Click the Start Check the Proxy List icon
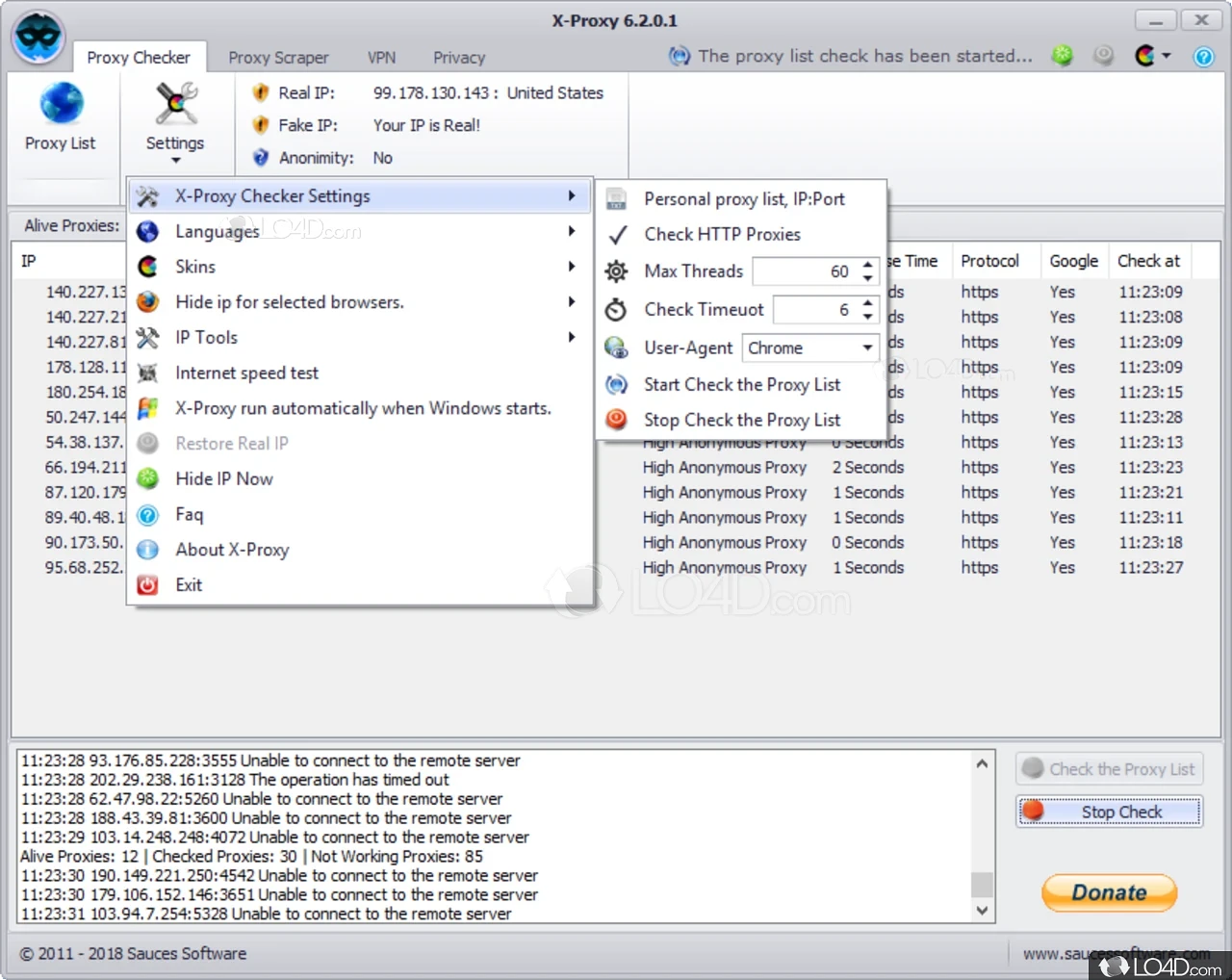1232x980 pixels. tap(616, 384)
